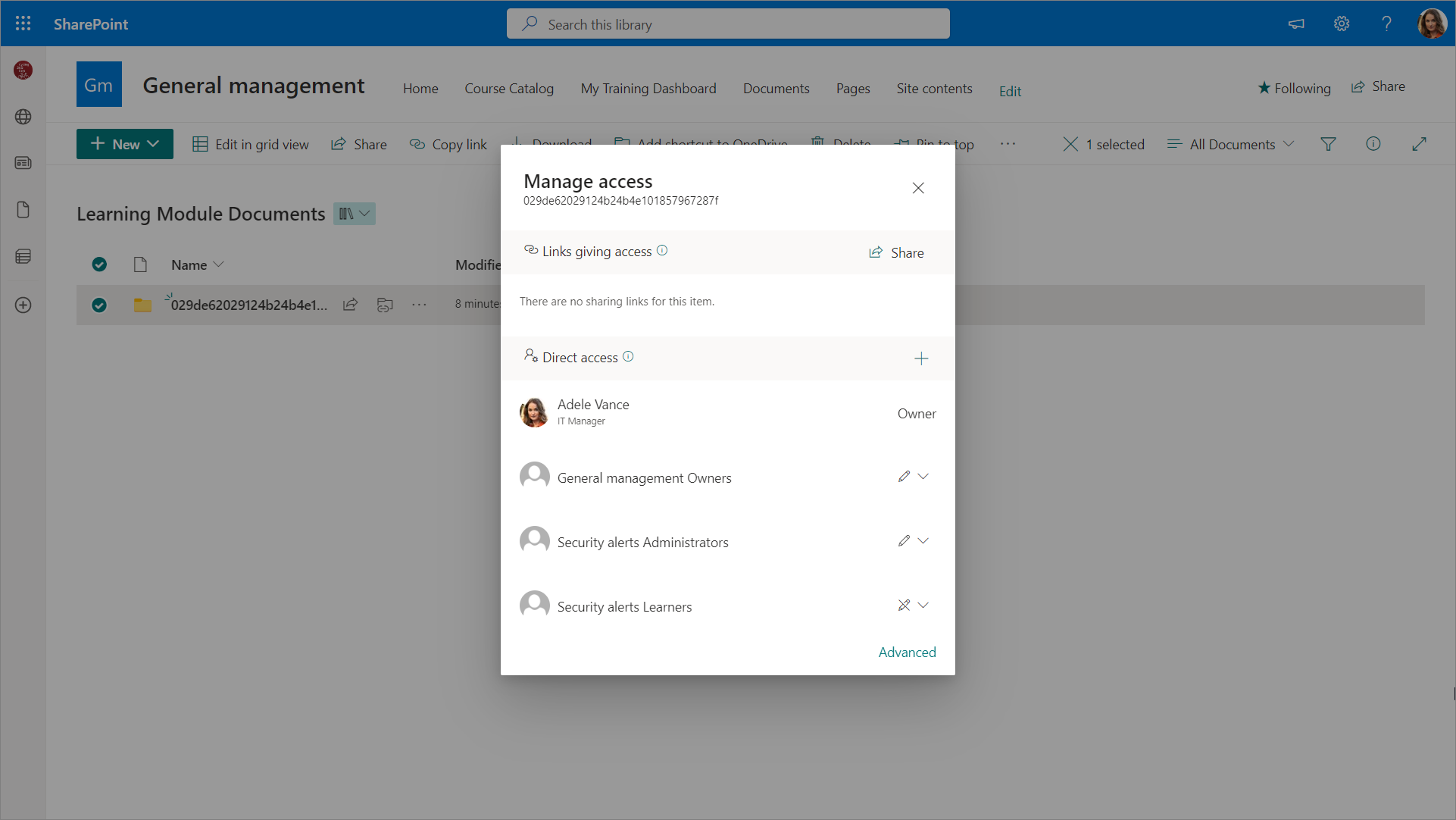Screen dimensions: 1456x820
Task: Click the Links giving access info icon
Action: tap(662, 251)
